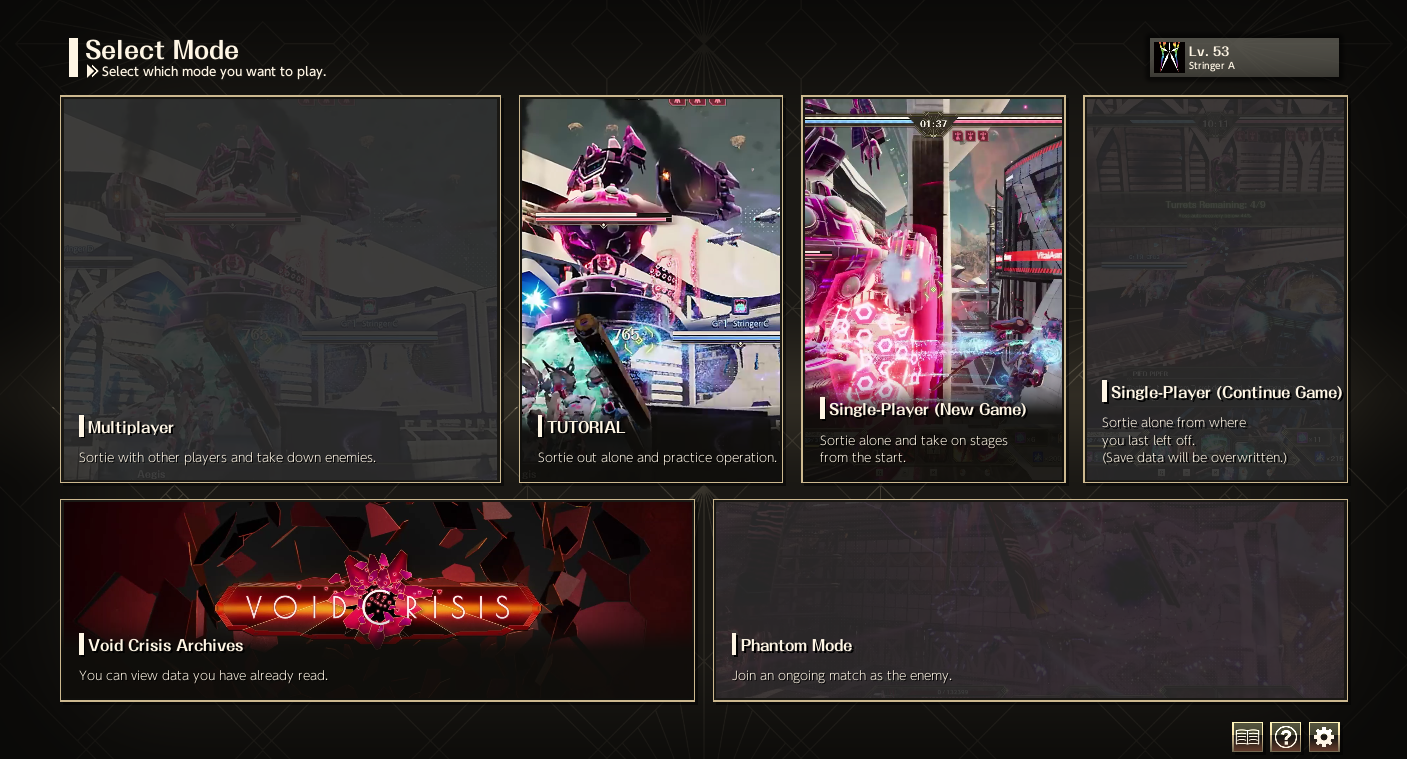The width and height of the screenshot is (1407, 759).
Task: Click "Save data will be overwritten" note
Action: pos(1194,458)
